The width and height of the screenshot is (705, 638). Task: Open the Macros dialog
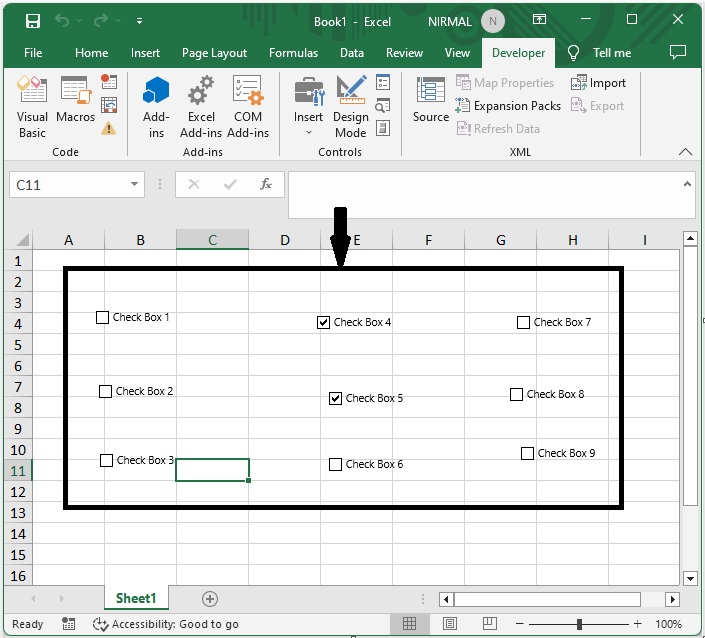[x=76, y=100]
